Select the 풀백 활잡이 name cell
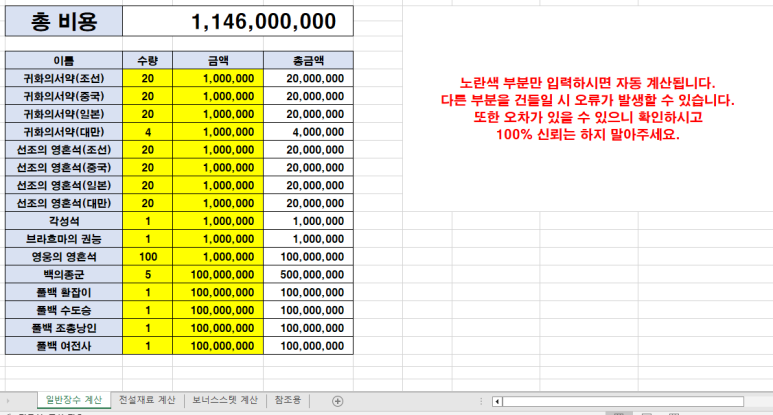The height and width of the screenshot is (415, 773). (x=64, y=292)
